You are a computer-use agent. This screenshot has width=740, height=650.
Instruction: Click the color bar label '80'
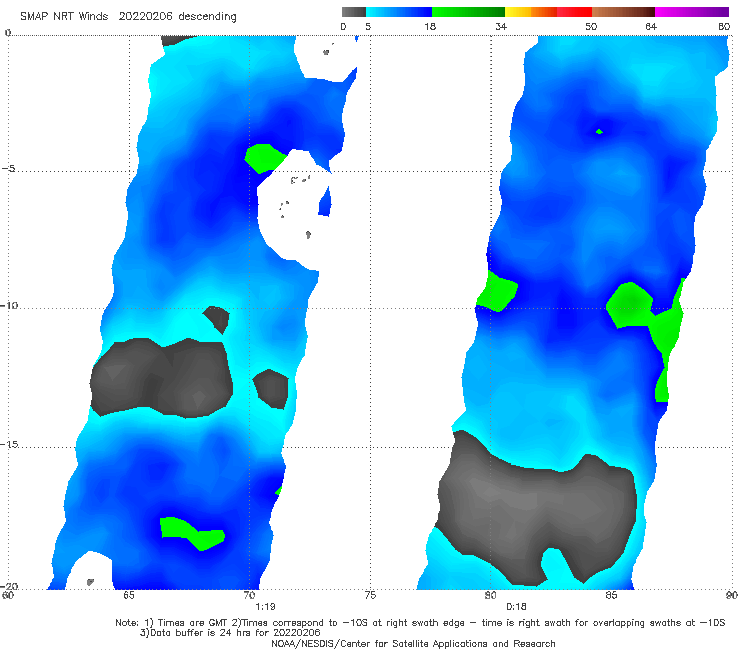(724, 27)
